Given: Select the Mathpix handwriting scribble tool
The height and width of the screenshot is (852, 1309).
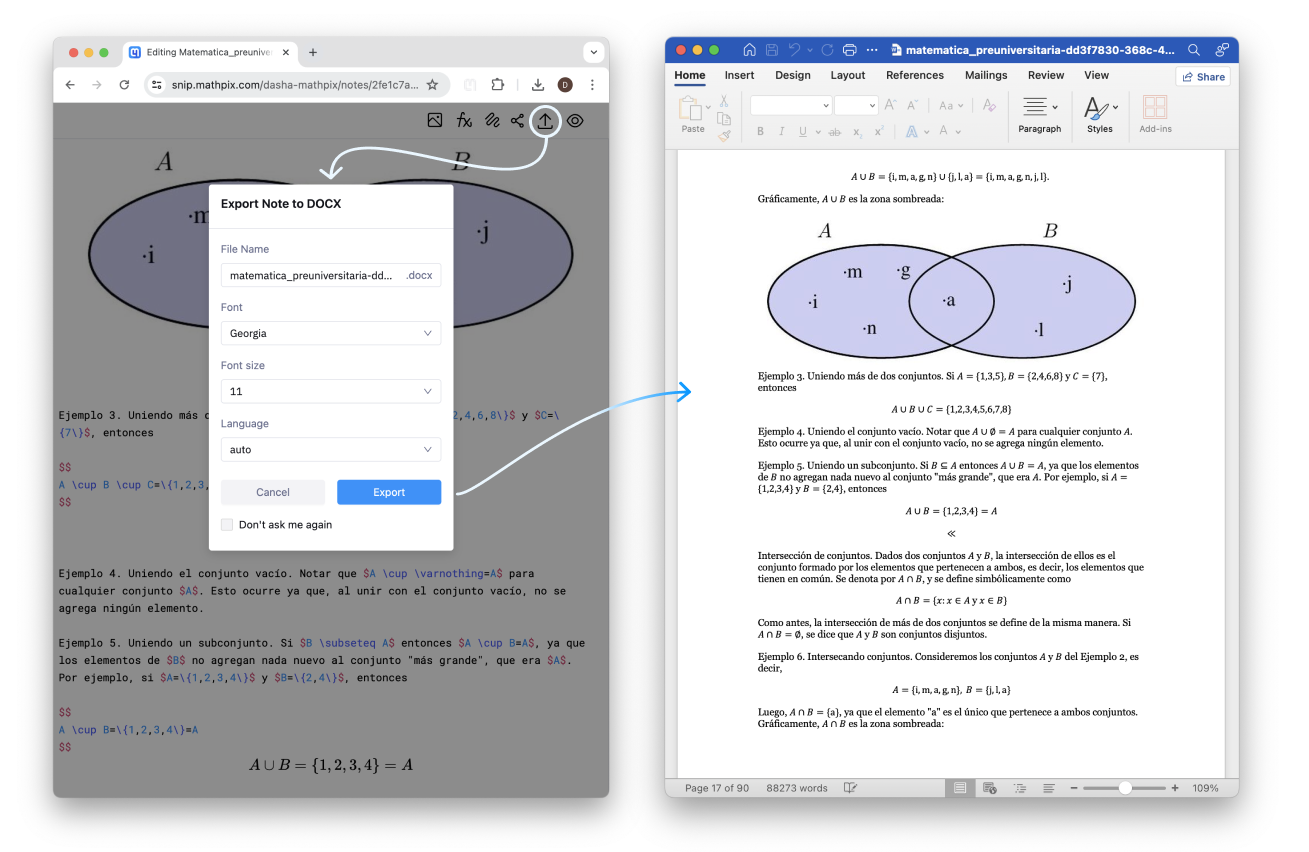Looking at the screenshot, I should click(x=492, y=120).
